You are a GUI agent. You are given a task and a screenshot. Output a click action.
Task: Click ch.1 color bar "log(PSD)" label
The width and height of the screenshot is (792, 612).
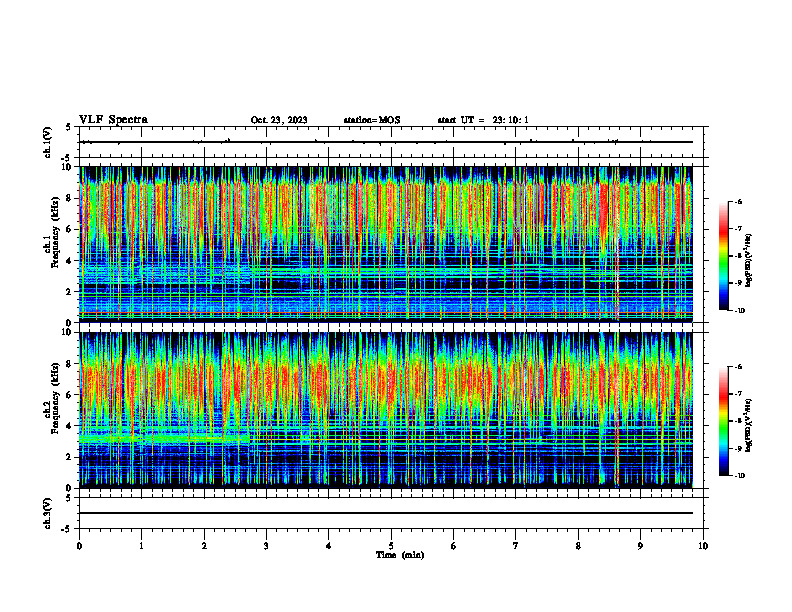pos(749,260)
